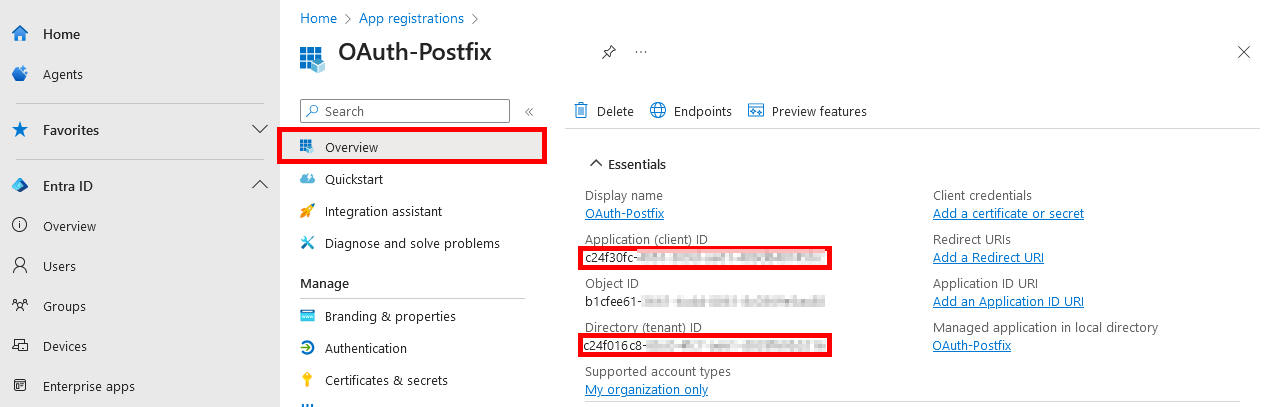The width and height of the screenshot is (1280, 407).
Task: Collapse the Favorites group
Action: (260, 130)
